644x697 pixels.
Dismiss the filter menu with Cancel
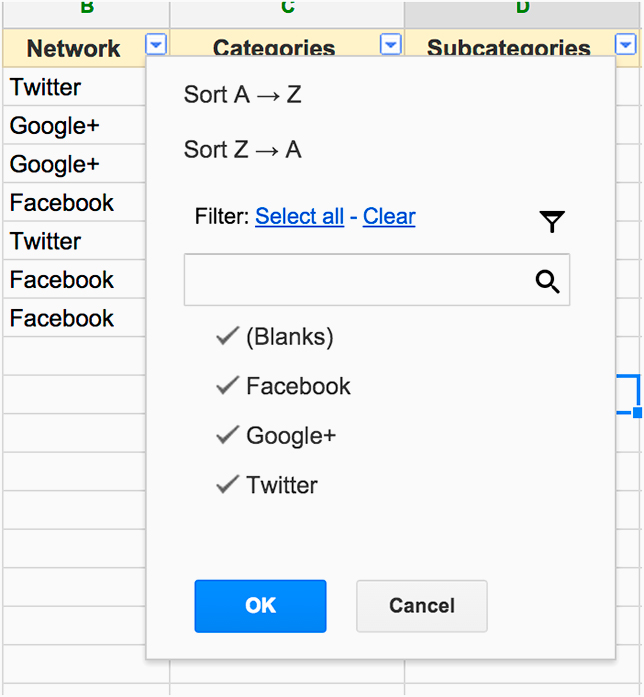(x=422, y=606)
